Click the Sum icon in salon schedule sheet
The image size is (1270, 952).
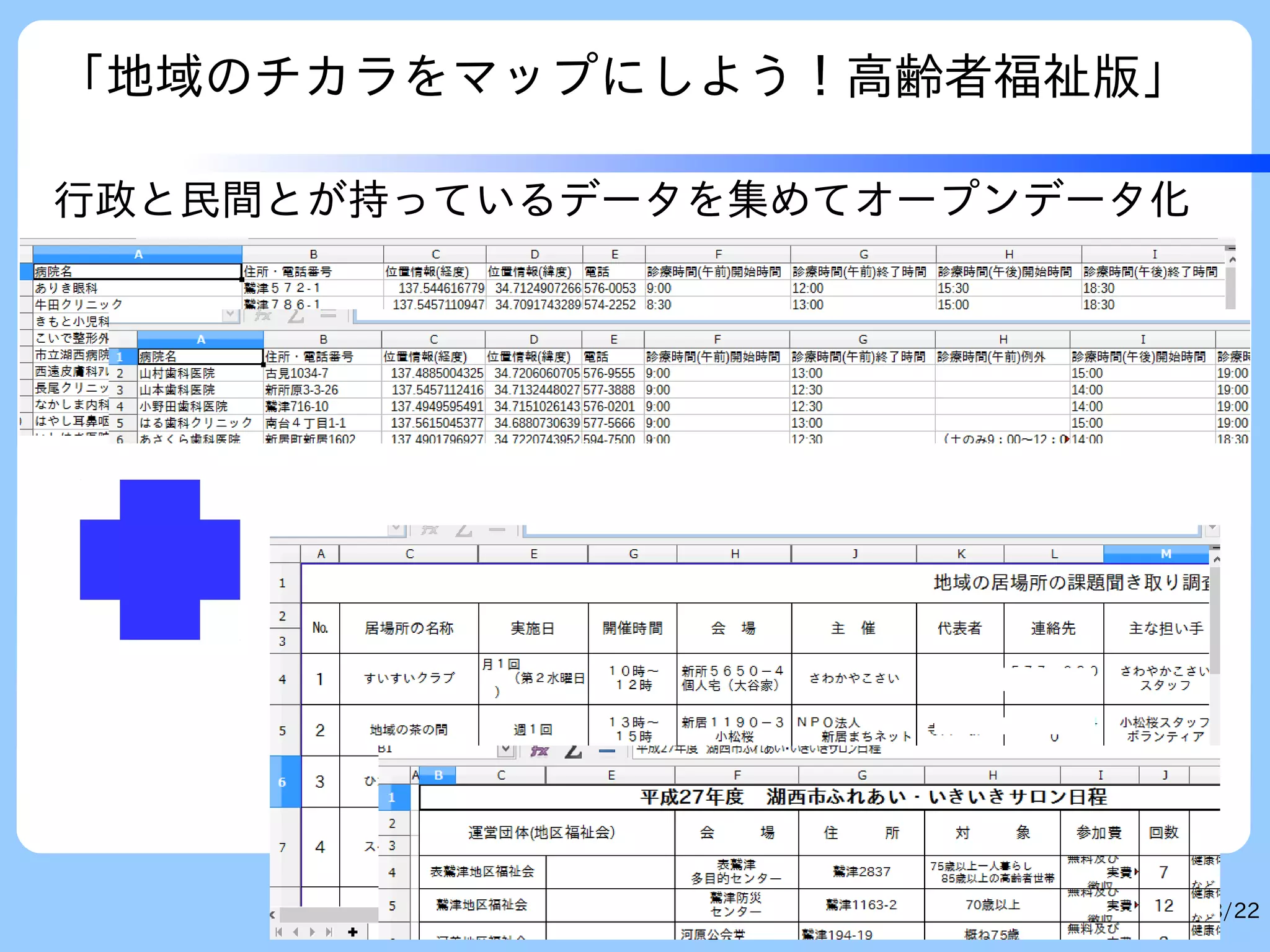click(x=574, y=751)
